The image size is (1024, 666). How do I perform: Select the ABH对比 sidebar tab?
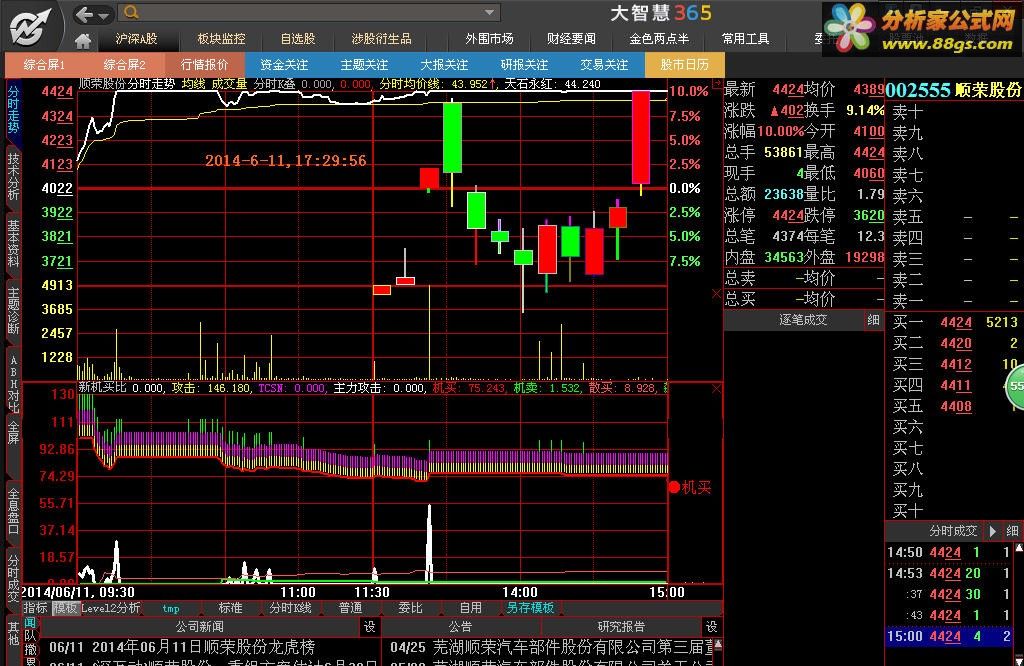point(14,384)
